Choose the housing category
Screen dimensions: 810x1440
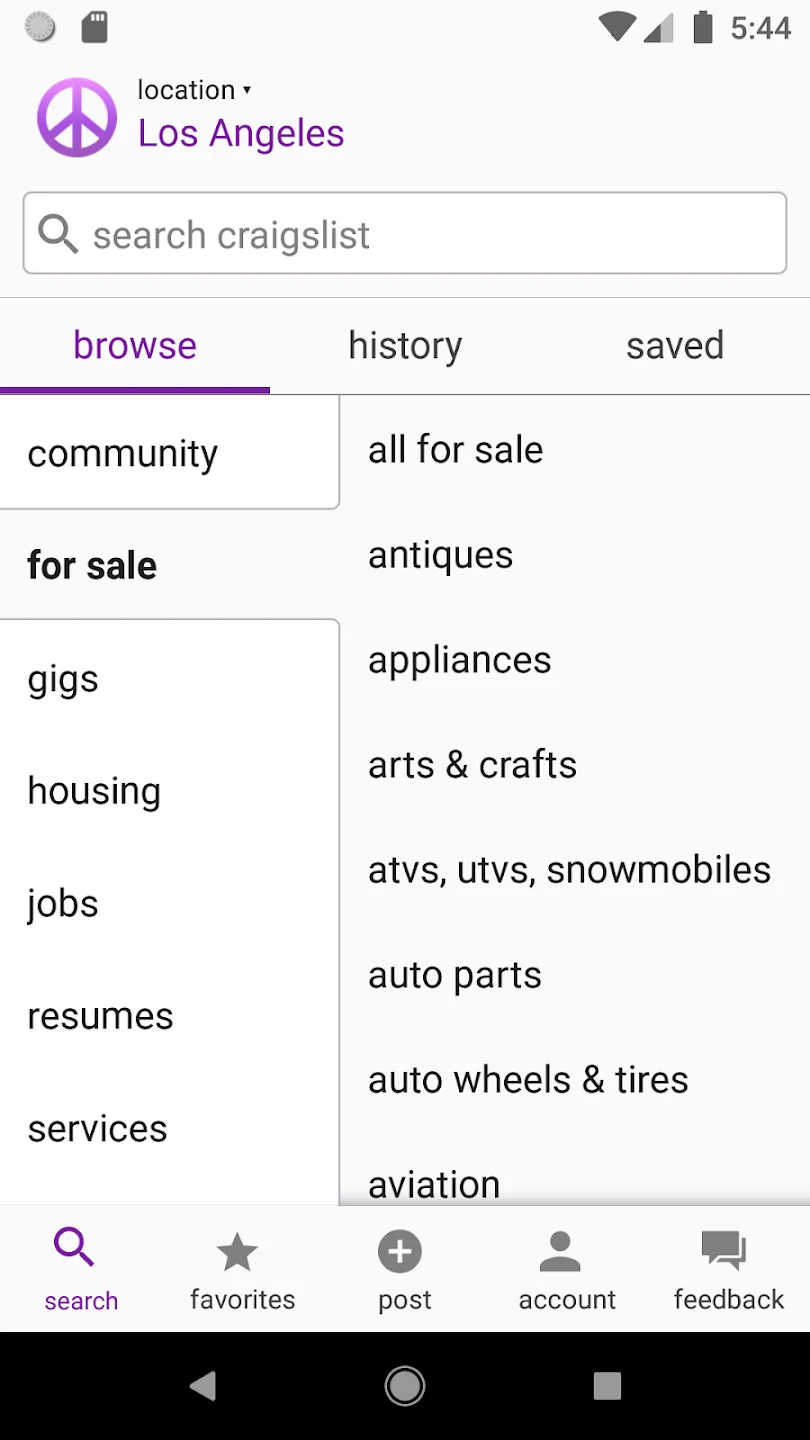94,791
